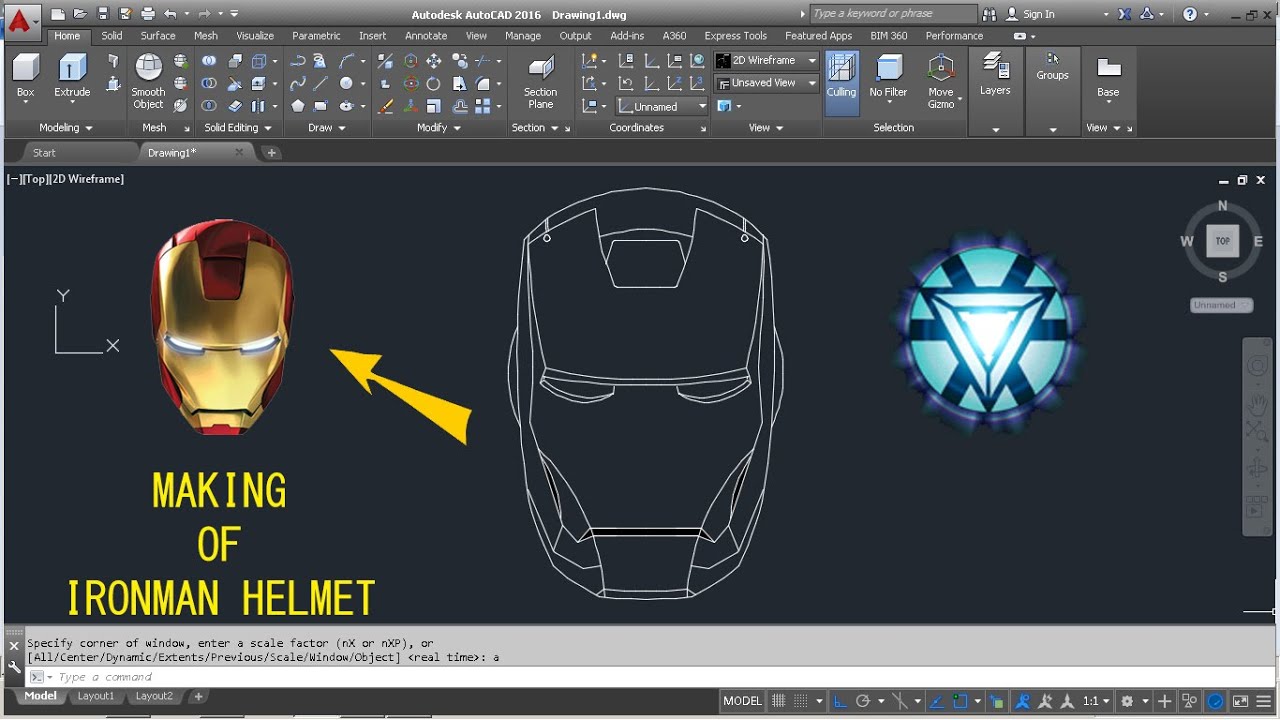Open the 1:1 annotation scale dropdown
This screenshot has width=1280, height=720.
(x=1096, y=701)
